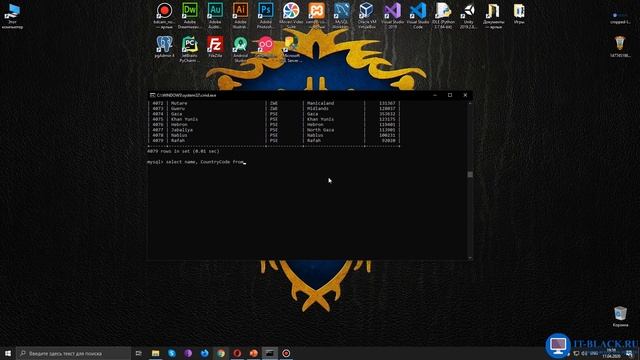Click the district "Midlands"
The image size is (640, 360).
point(318,109)
